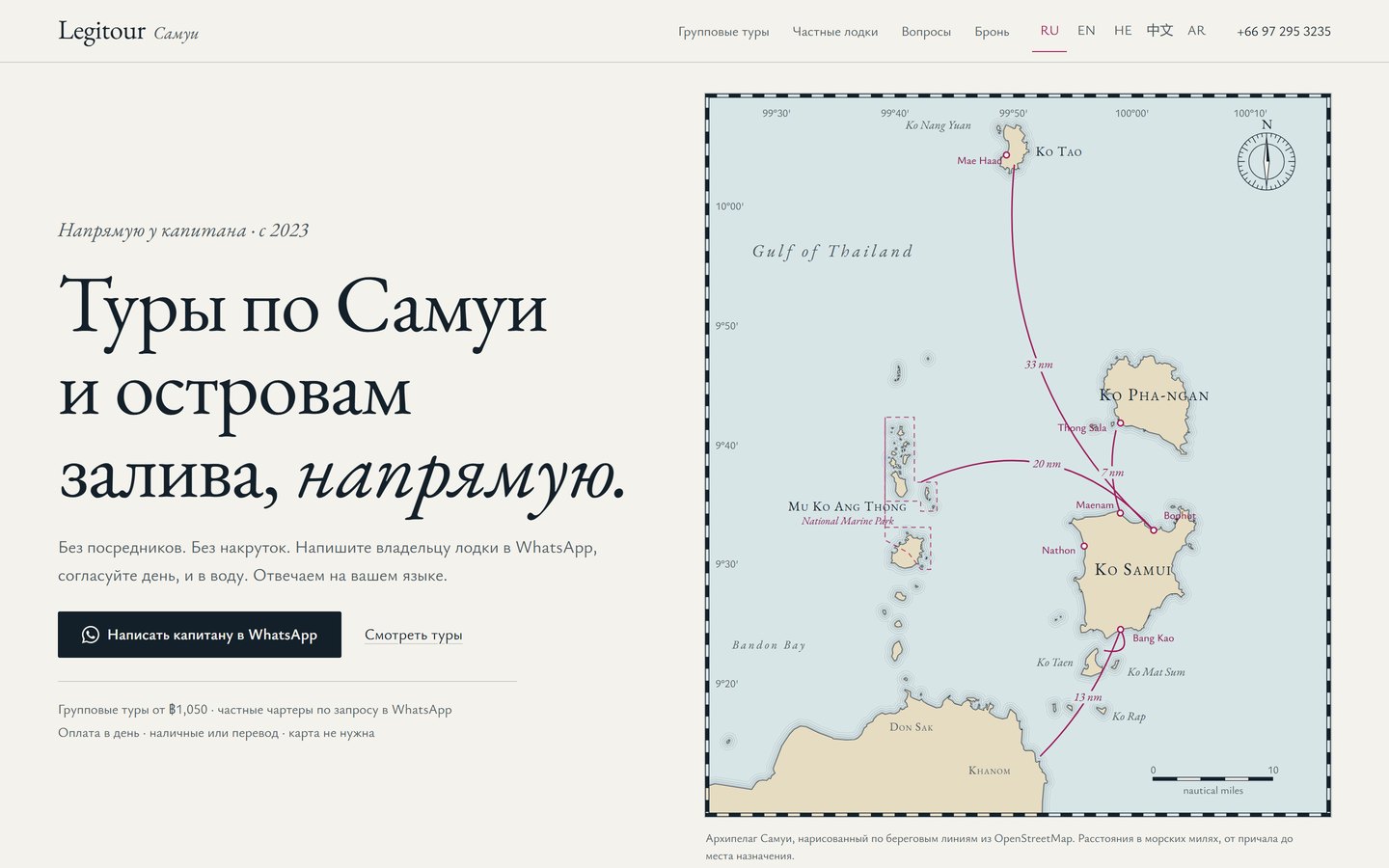Click the Gulf of Thailand label
The height and width of the screenshot is (868, 1389).
click(832, 252)
